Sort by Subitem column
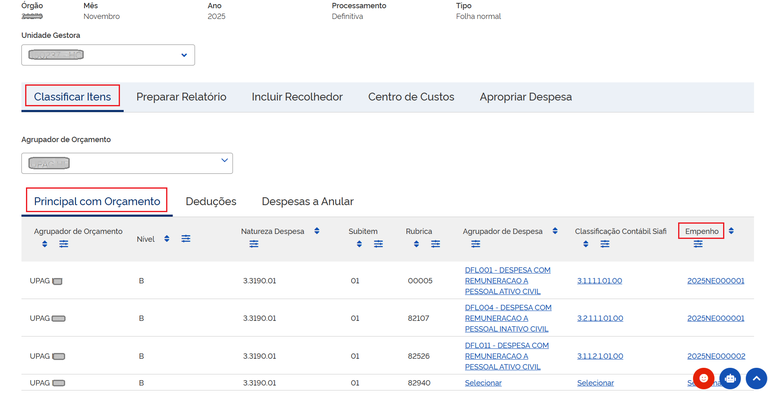The height and width of the screenshot is (395, 768). click(x=359, y=244)
